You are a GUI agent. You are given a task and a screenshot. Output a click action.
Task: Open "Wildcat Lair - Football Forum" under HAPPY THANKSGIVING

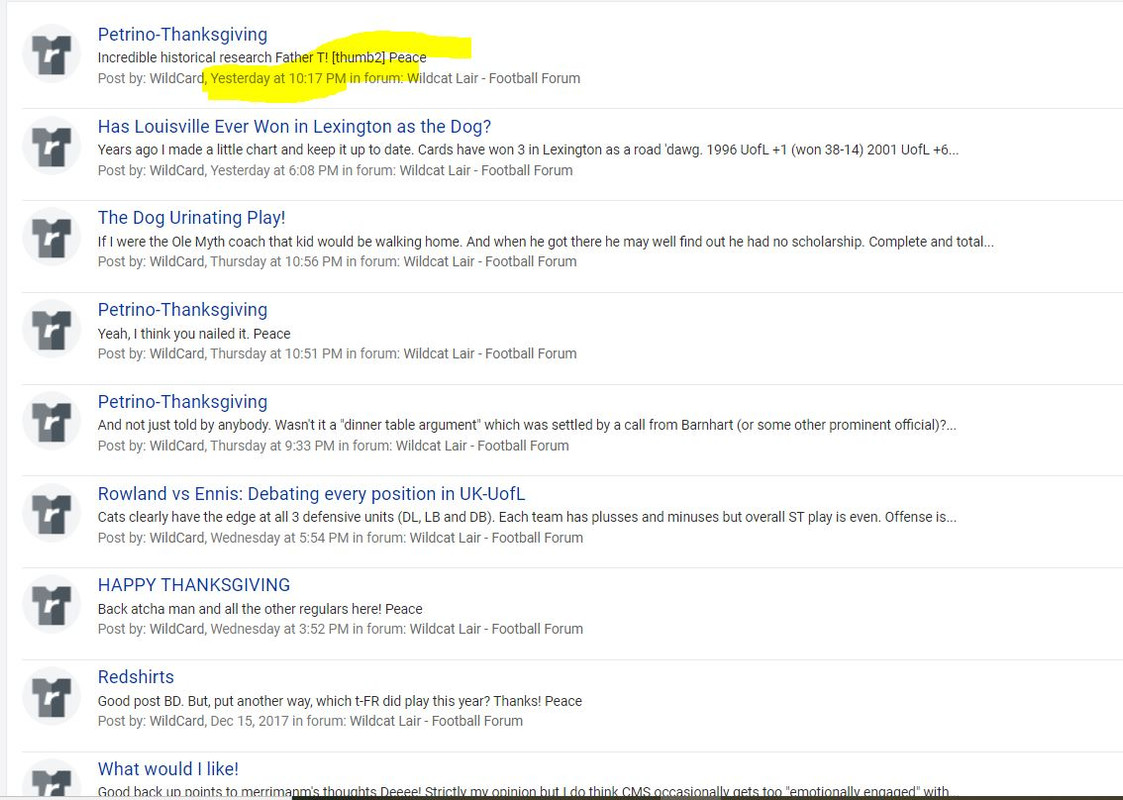click(x=496, y=629)
